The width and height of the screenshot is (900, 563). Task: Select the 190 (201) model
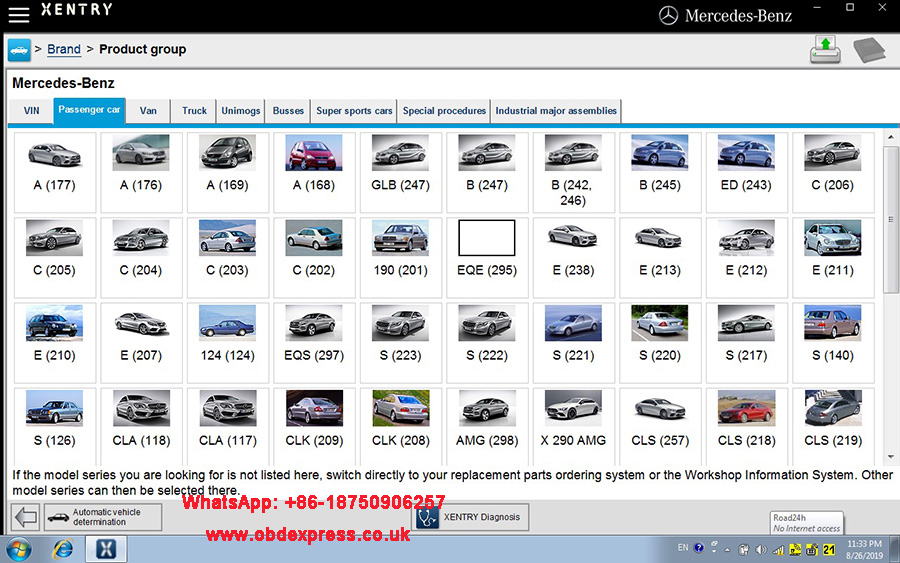(x=401, y=257)
